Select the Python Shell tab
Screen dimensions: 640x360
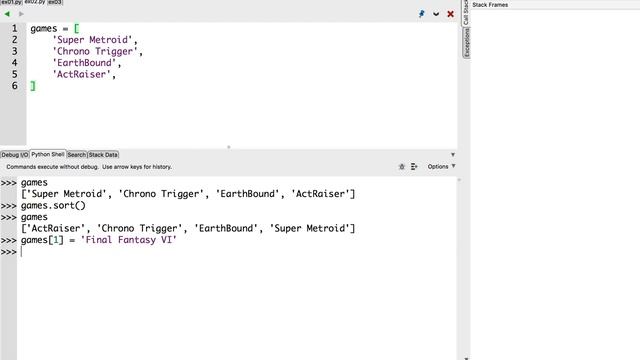coord(48,154)
